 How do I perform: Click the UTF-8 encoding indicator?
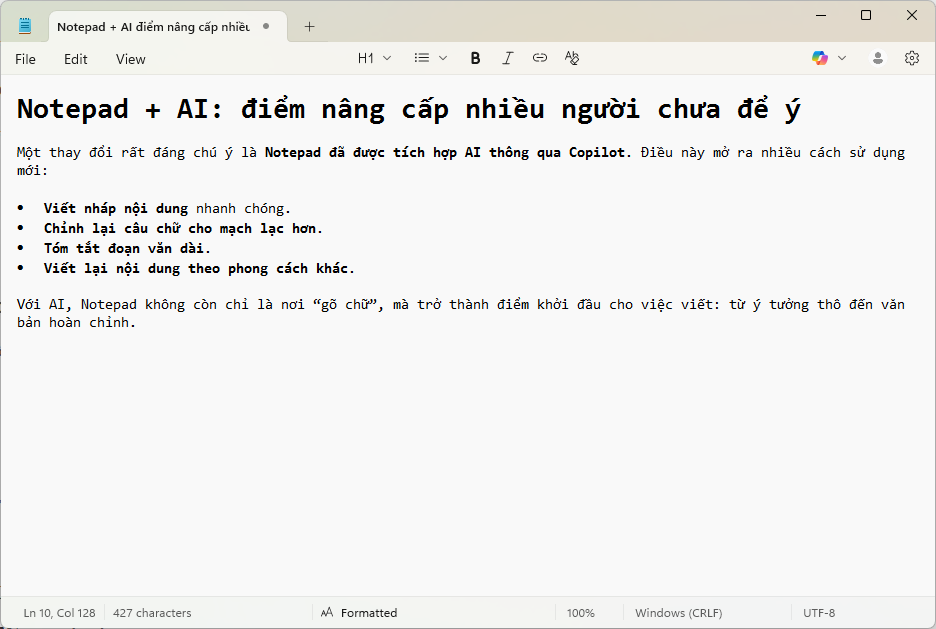click(819, 613)
